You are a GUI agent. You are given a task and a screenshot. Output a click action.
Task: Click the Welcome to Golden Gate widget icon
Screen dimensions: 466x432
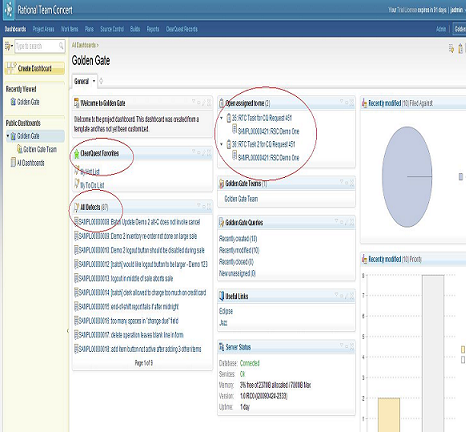point(76,103)
